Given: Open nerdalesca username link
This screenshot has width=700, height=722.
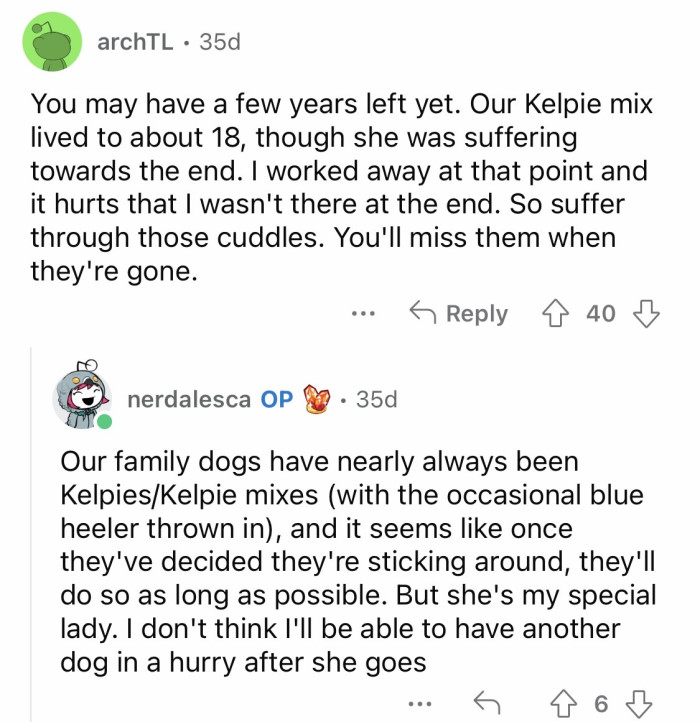Looking at the screenshot, I should pos(188,399).
